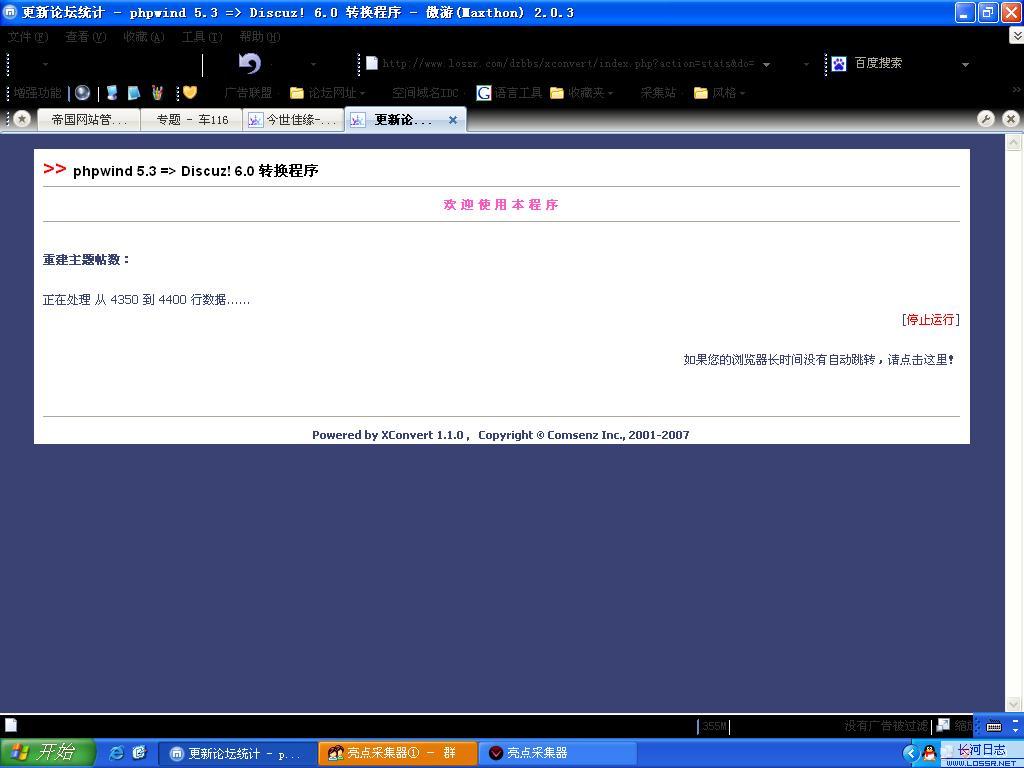Click the 空间域名IDC bookmark
Screen dimensions: 1024x768
tap(425, 93)
